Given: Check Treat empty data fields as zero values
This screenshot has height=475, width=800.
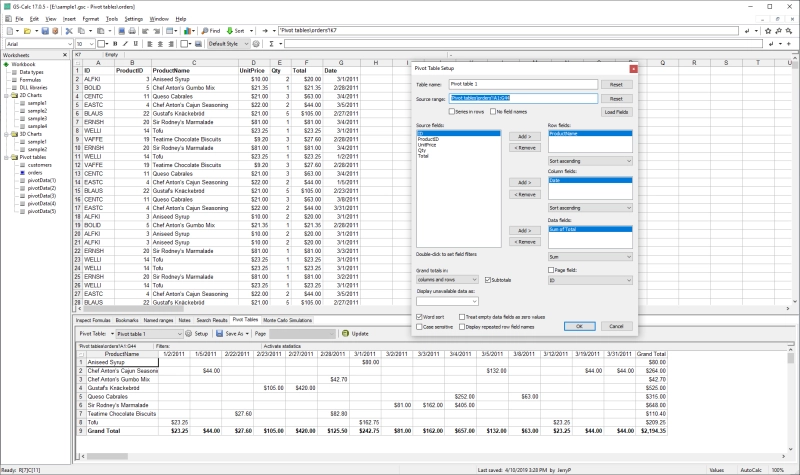Looking at the screenshot, I should pos(462,317).
